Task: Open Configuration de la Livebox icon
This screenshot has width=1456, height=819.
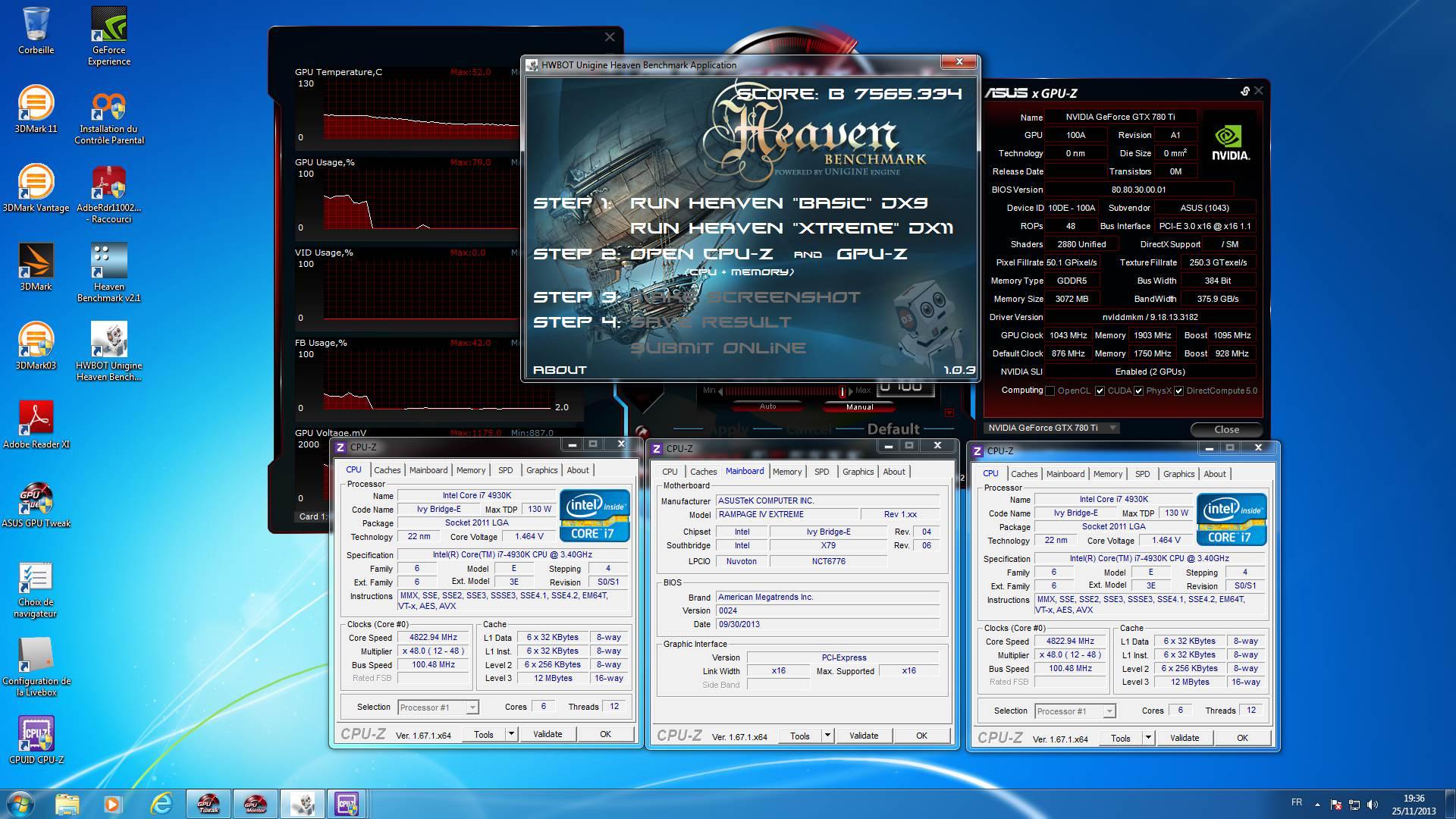Action: click(x=36, y=667)
